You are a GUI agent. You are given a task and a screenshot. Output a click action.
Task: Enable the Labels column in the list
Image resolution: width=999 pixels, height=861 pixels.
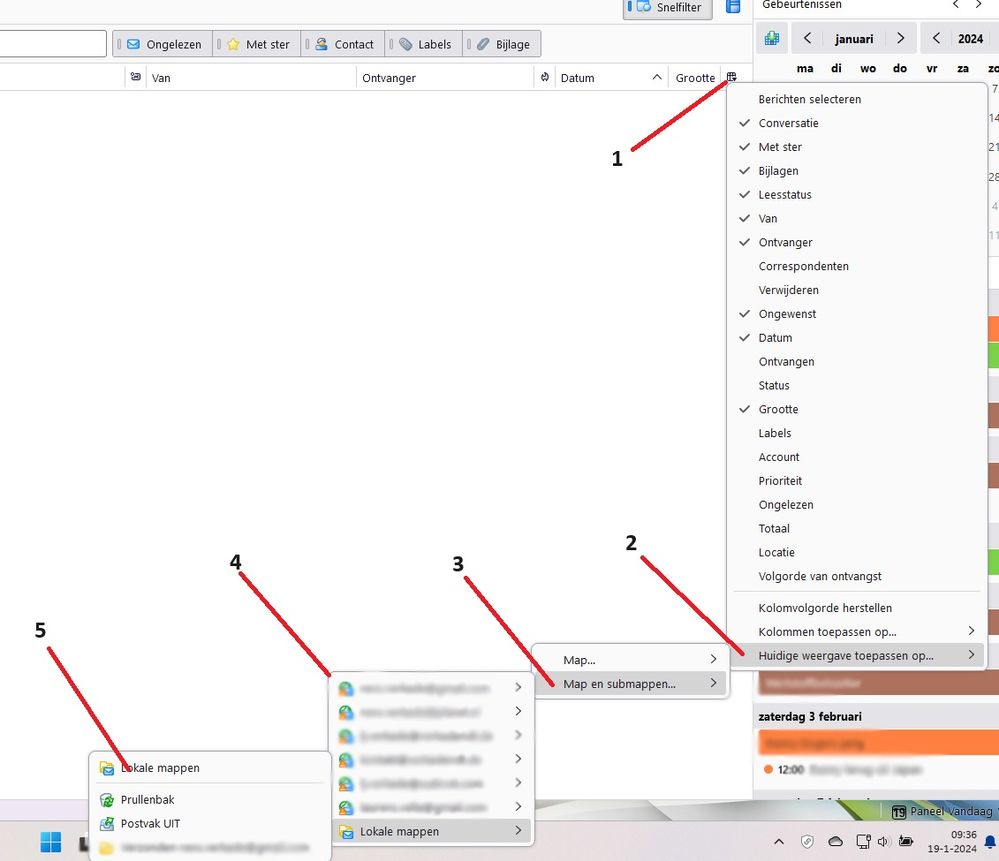point(775,433)
